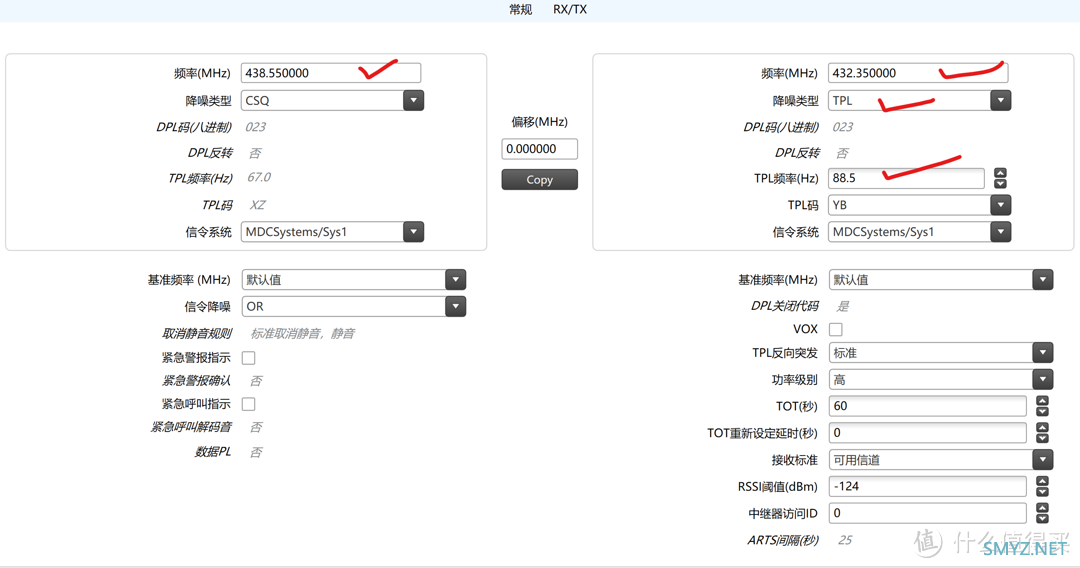Decrease TOT(秒) with down arrow

coord(1042,412)
